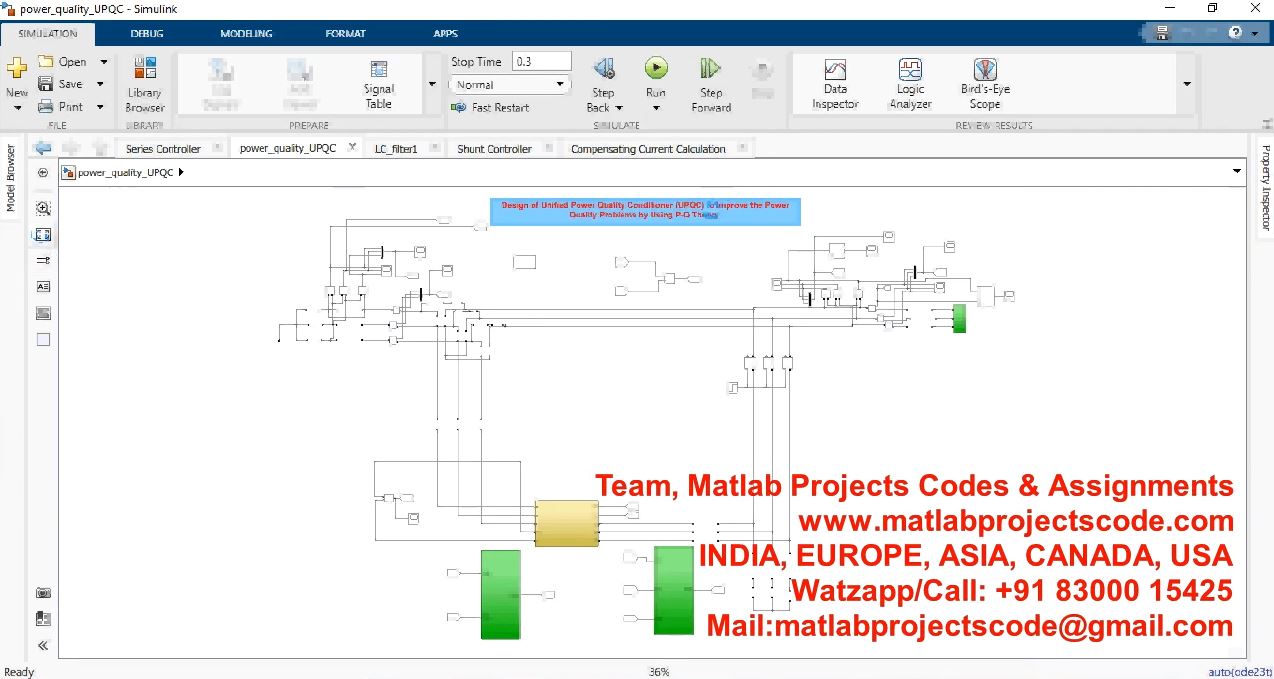The width and height of the screenshot is (1274, 679).
Task: Launch the Logic Analyzer
Action: point(910,84)
